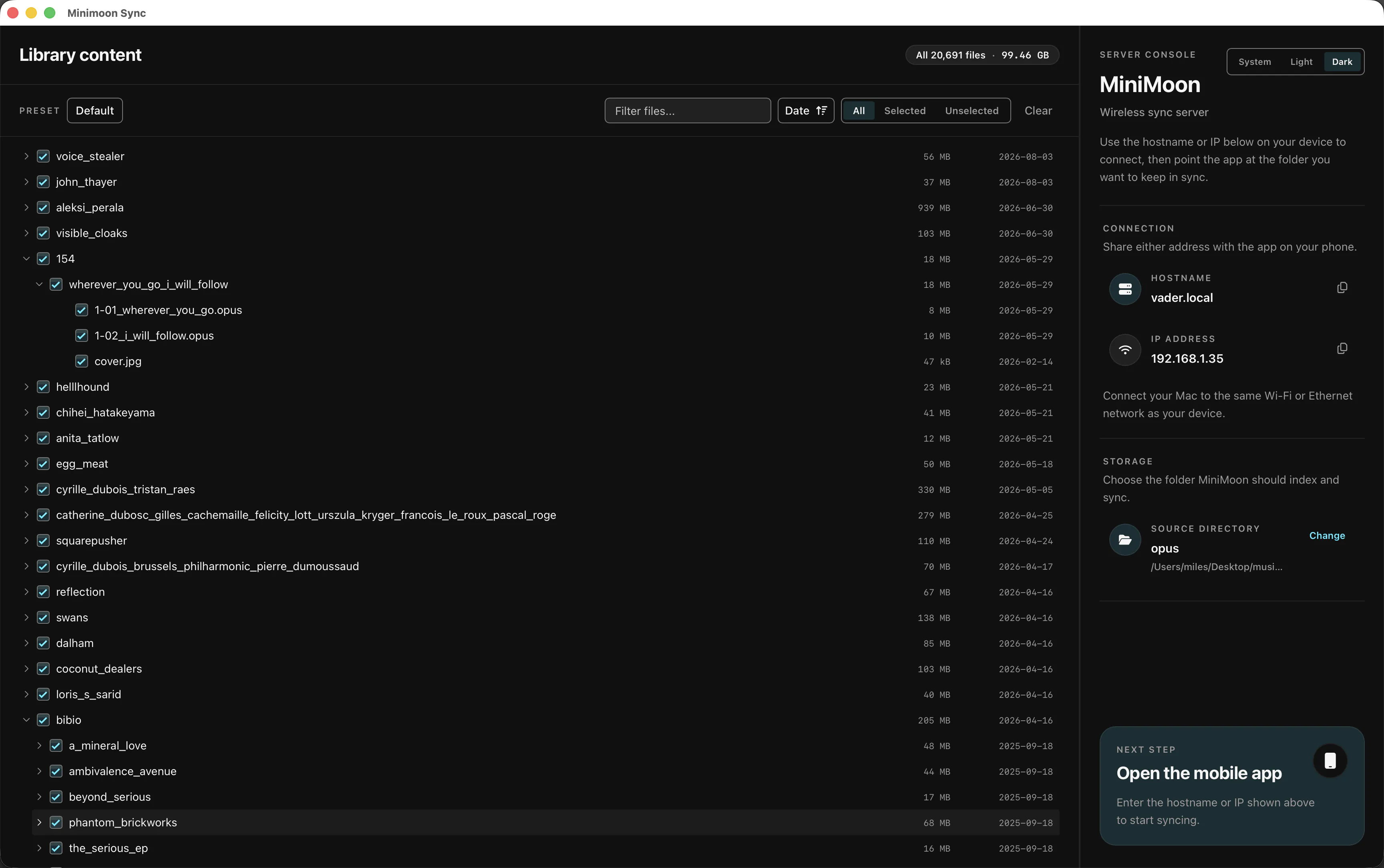Click the mobile phone icon in Next Step
The width and height of the screenshot is (1384, 868).
point(1330,761)
